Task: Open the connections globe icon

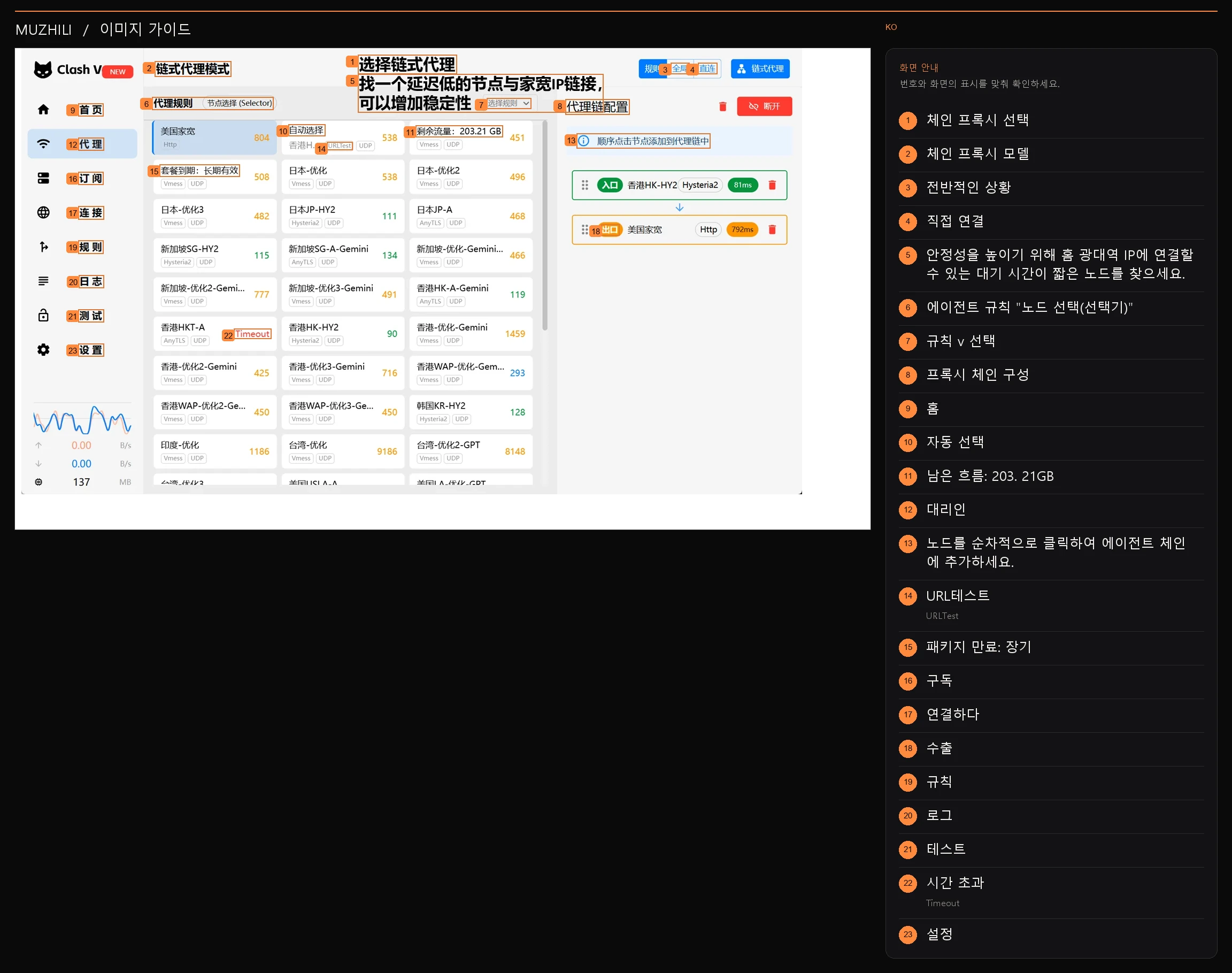Action: pyautogui.click(x=43, y=212)
